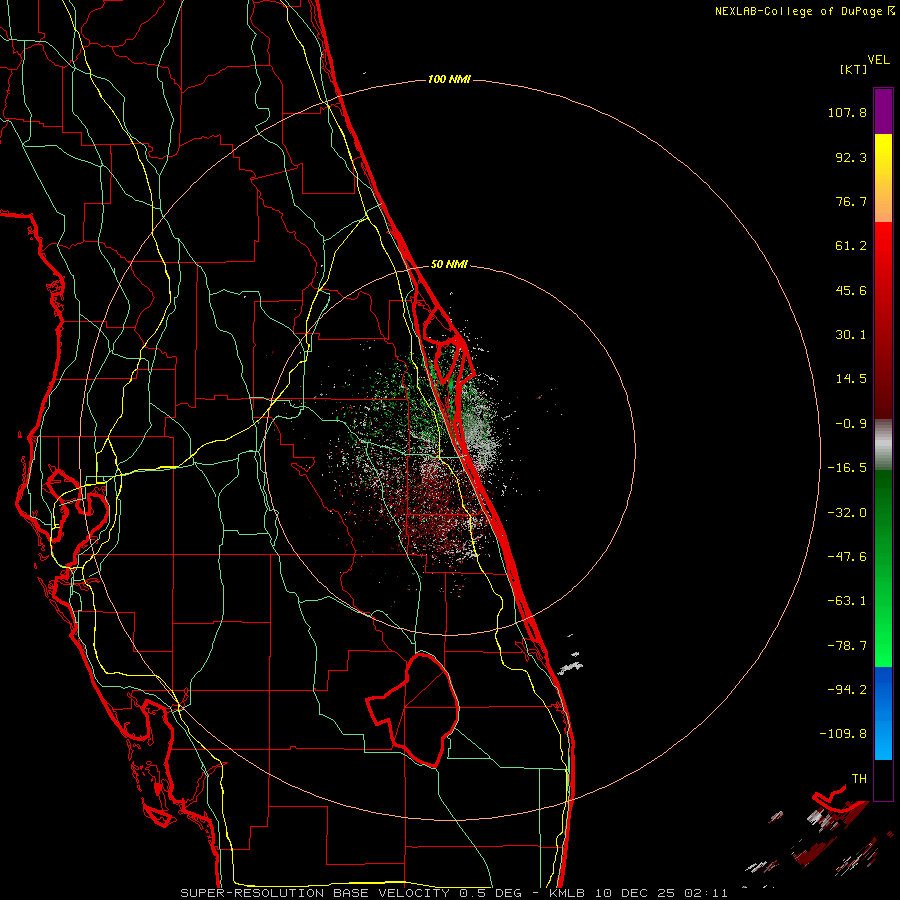Click the 76.7 legend value
Image resolution: width=900 pixels, height=900 pixels.
pyautogui.click(x=851, y=201)
